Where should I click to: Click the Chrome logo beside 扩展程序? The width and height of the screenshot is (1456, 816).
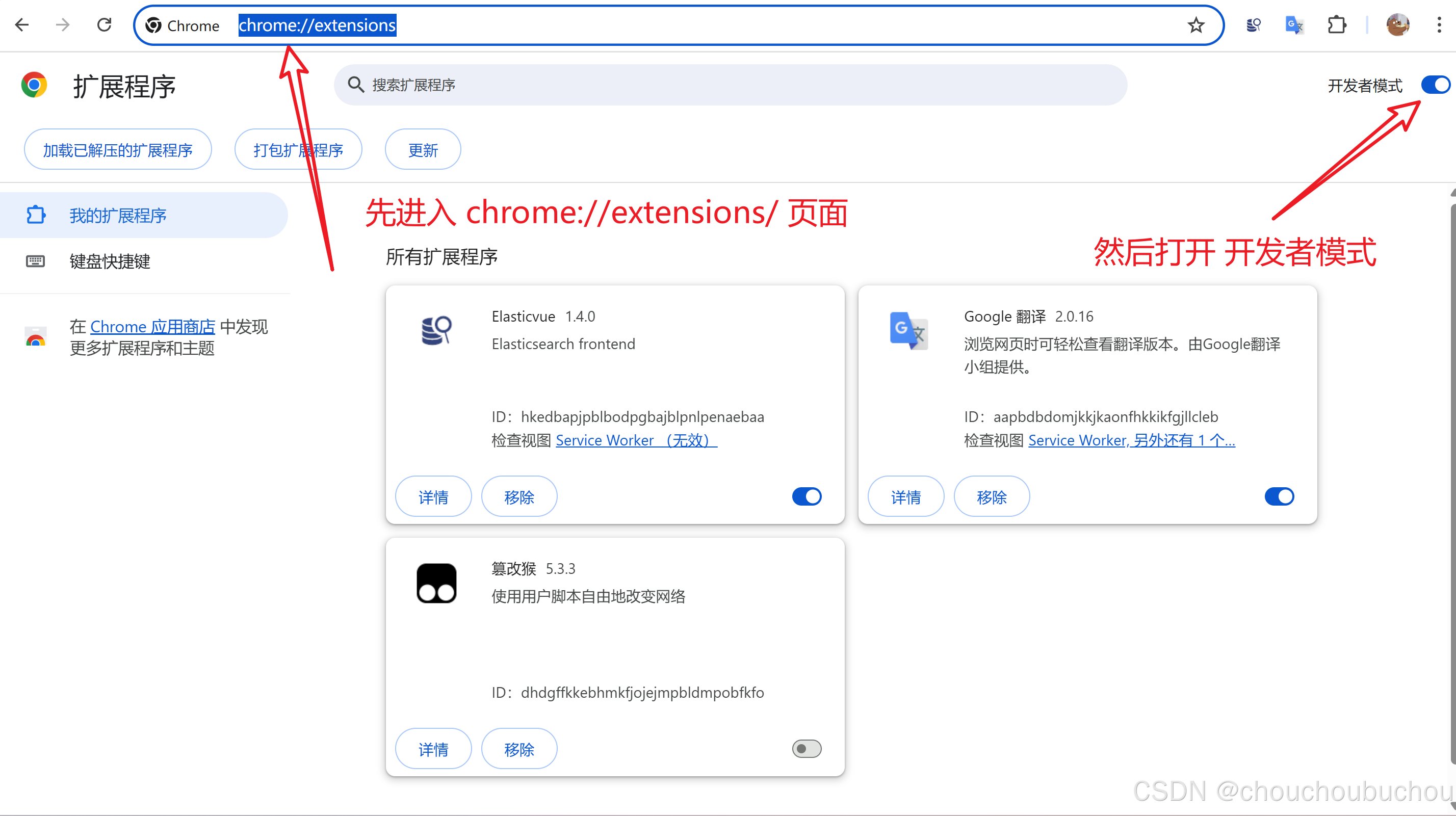[x=34, y=85]
